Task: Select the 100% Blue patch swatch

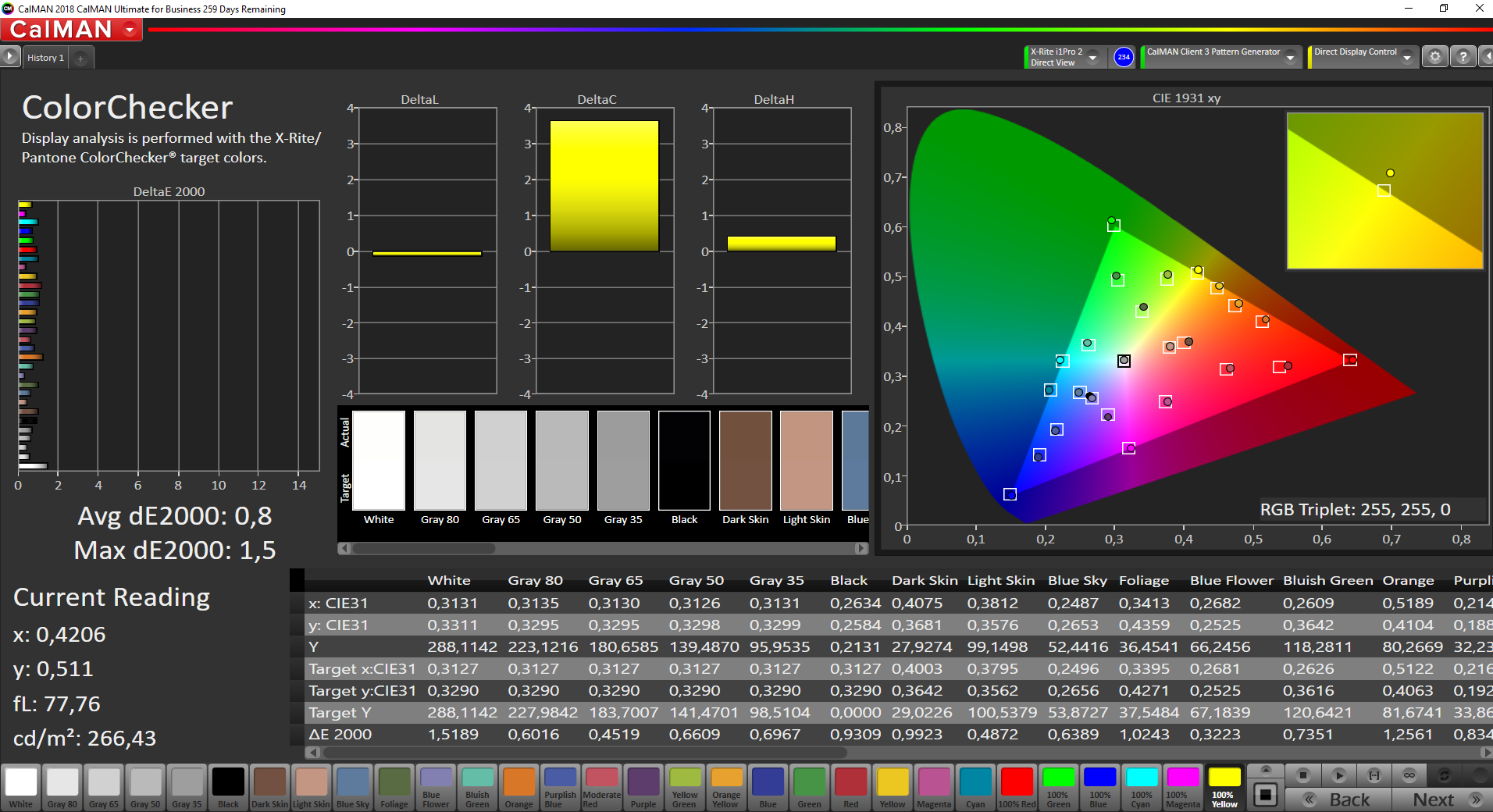Action: point(1099,787)
